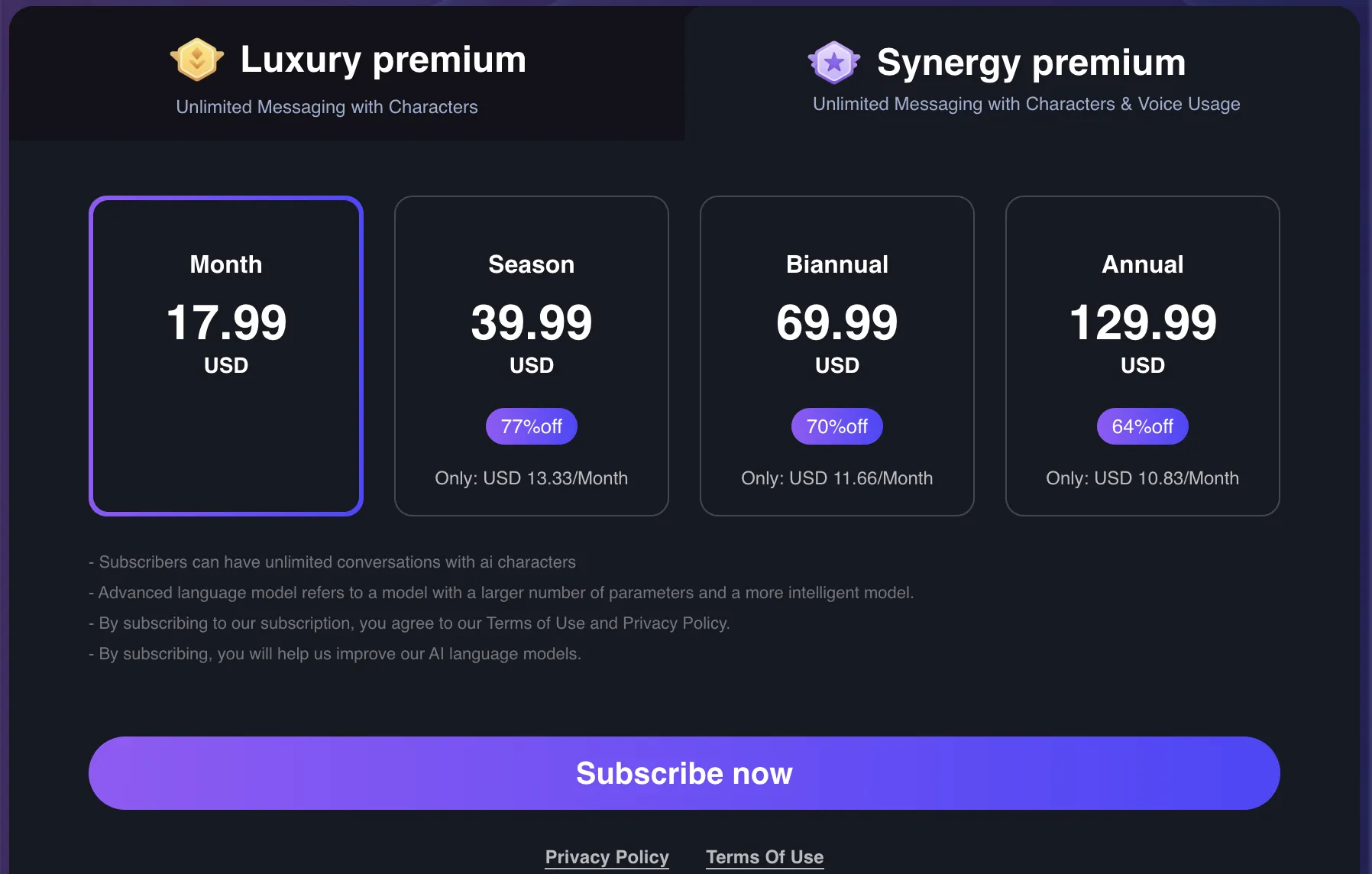Viewport: 1372px width, 874px height.
Task: Open the Terms Of Use page
Action: click(764, 856)
